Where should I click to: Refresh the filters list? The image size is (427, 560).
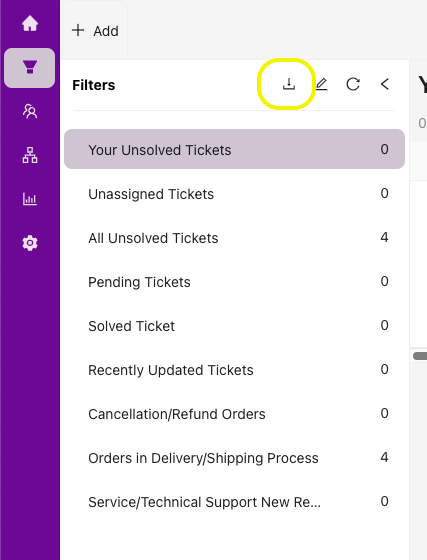click(353, 84)
